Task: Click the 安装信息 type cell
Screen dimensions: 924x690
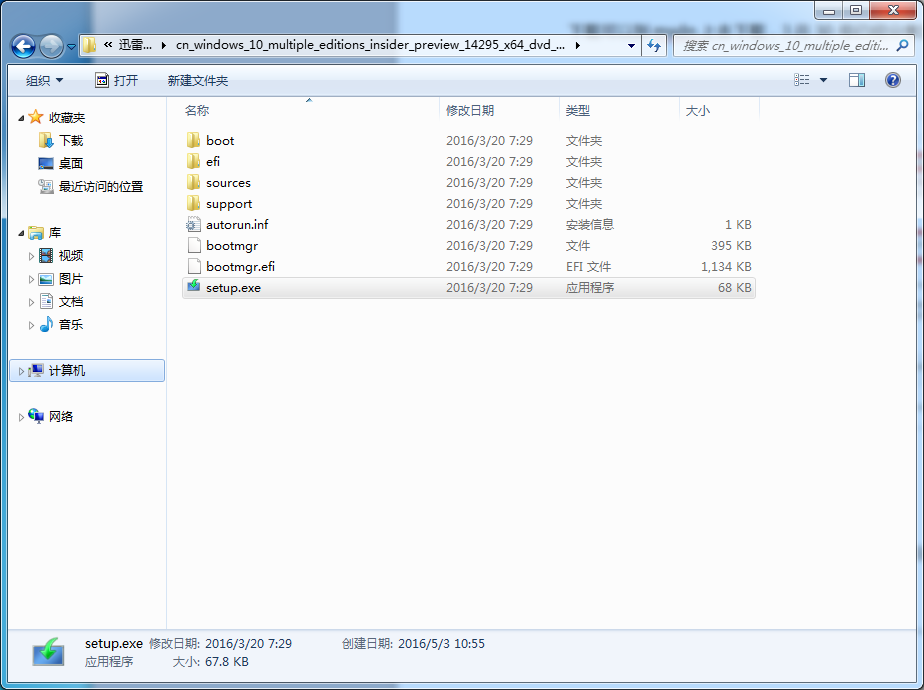Action: [x=590, y=225]
